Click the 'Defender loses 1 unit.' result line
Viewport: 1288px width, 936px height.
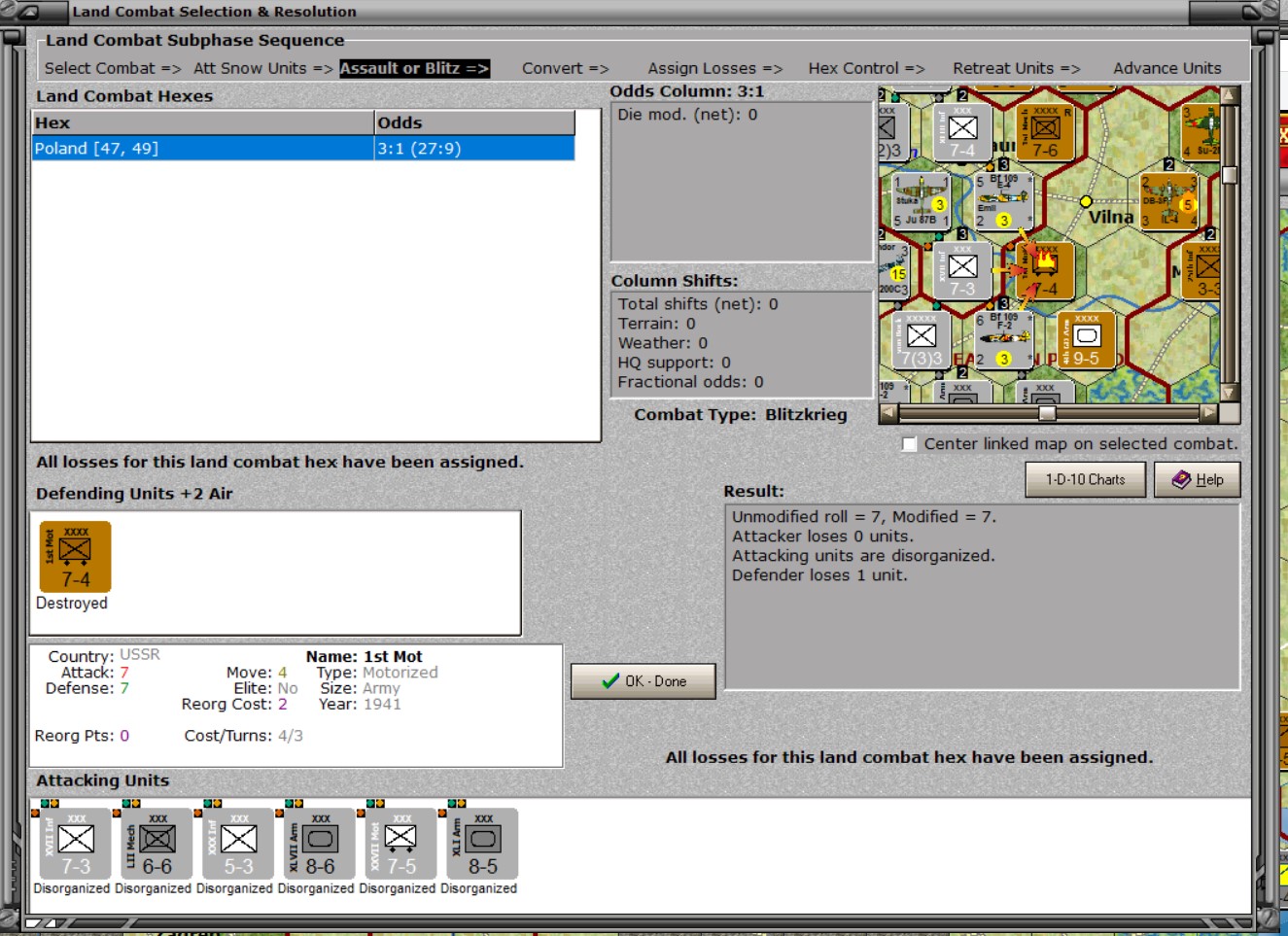point(819,575)
